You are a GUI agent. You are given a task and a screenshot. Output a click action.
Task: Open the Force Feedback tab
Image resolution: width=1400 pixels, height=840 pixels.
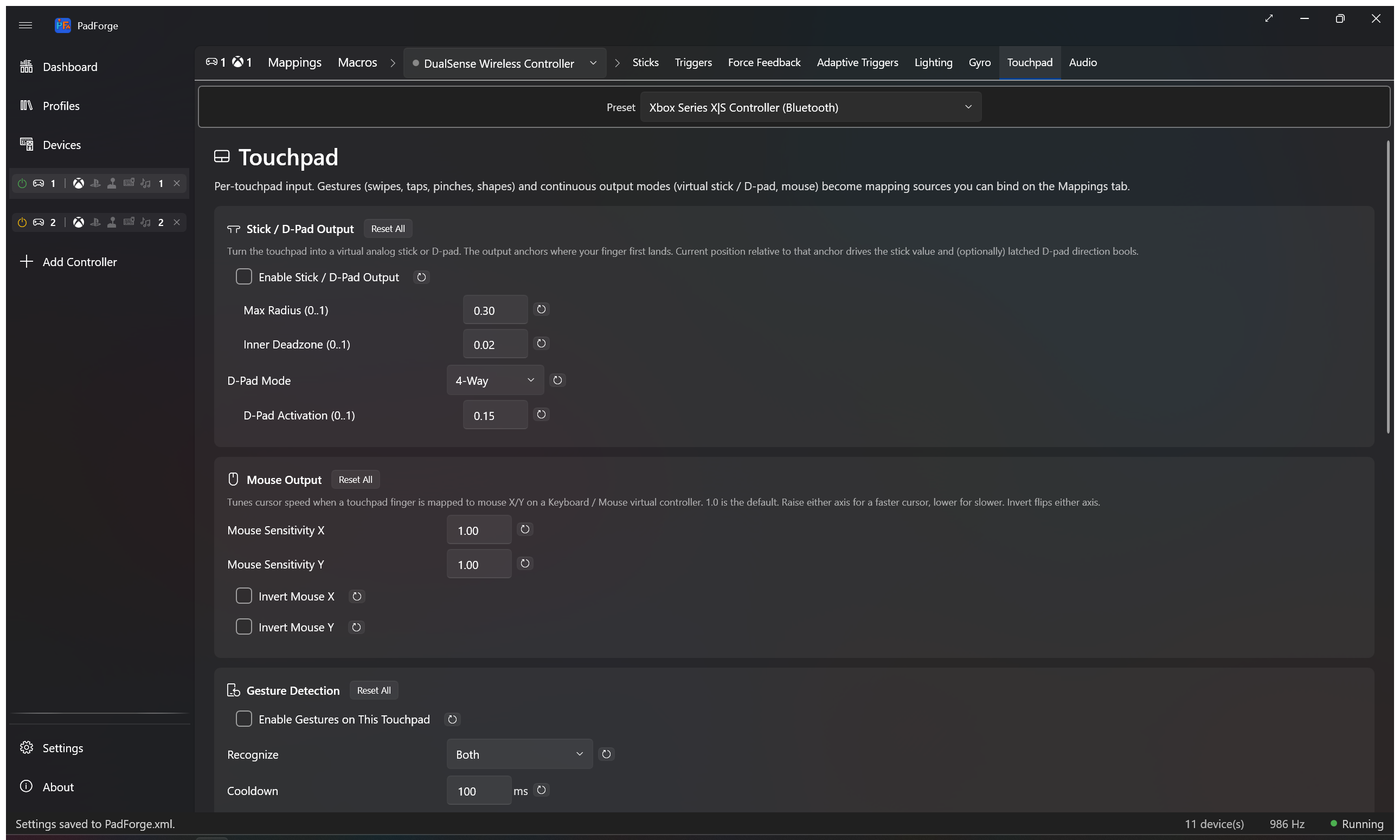click(764, 62)
